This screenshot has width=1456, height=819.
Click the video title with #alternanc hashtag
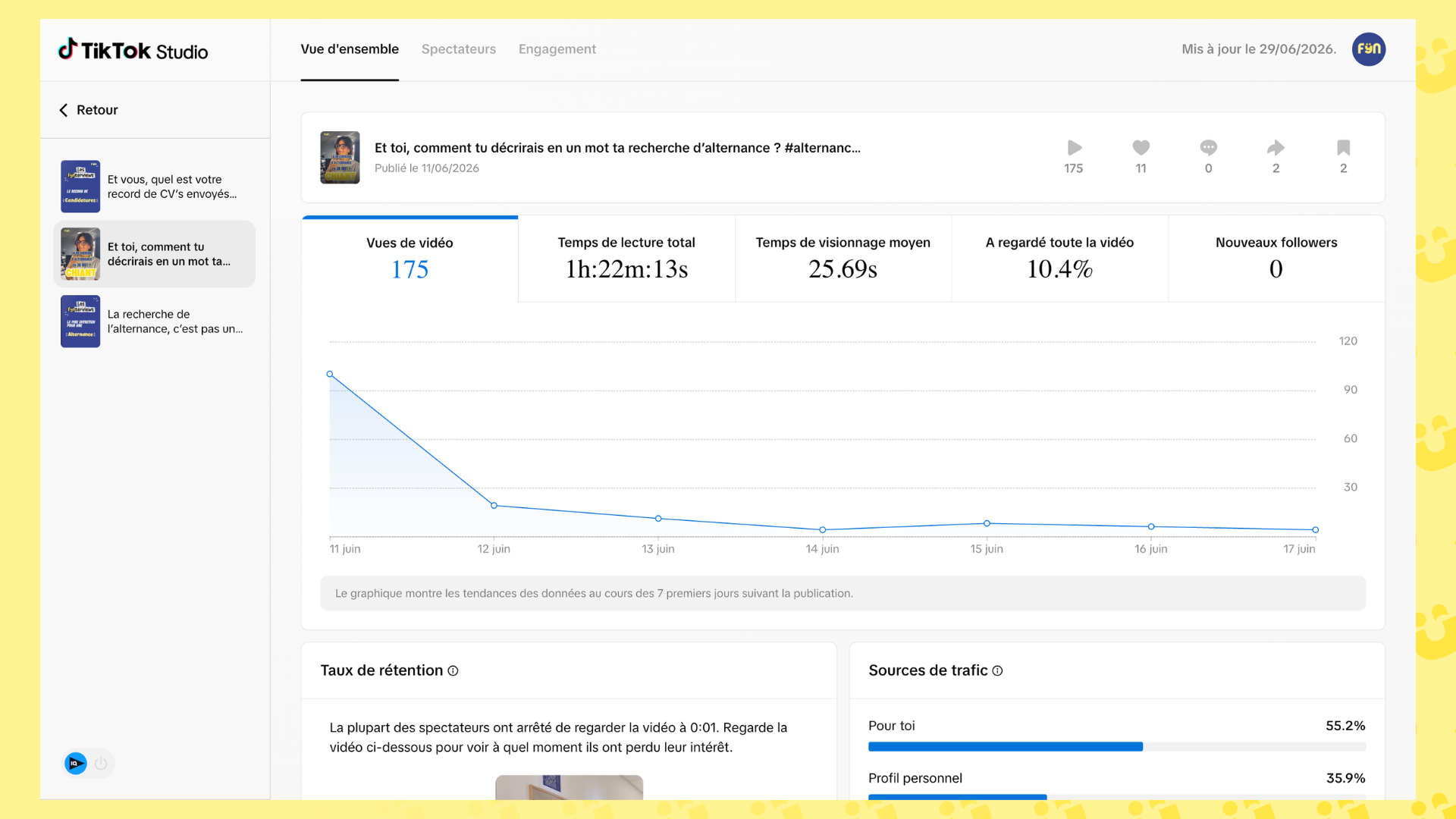pos(617,148)
